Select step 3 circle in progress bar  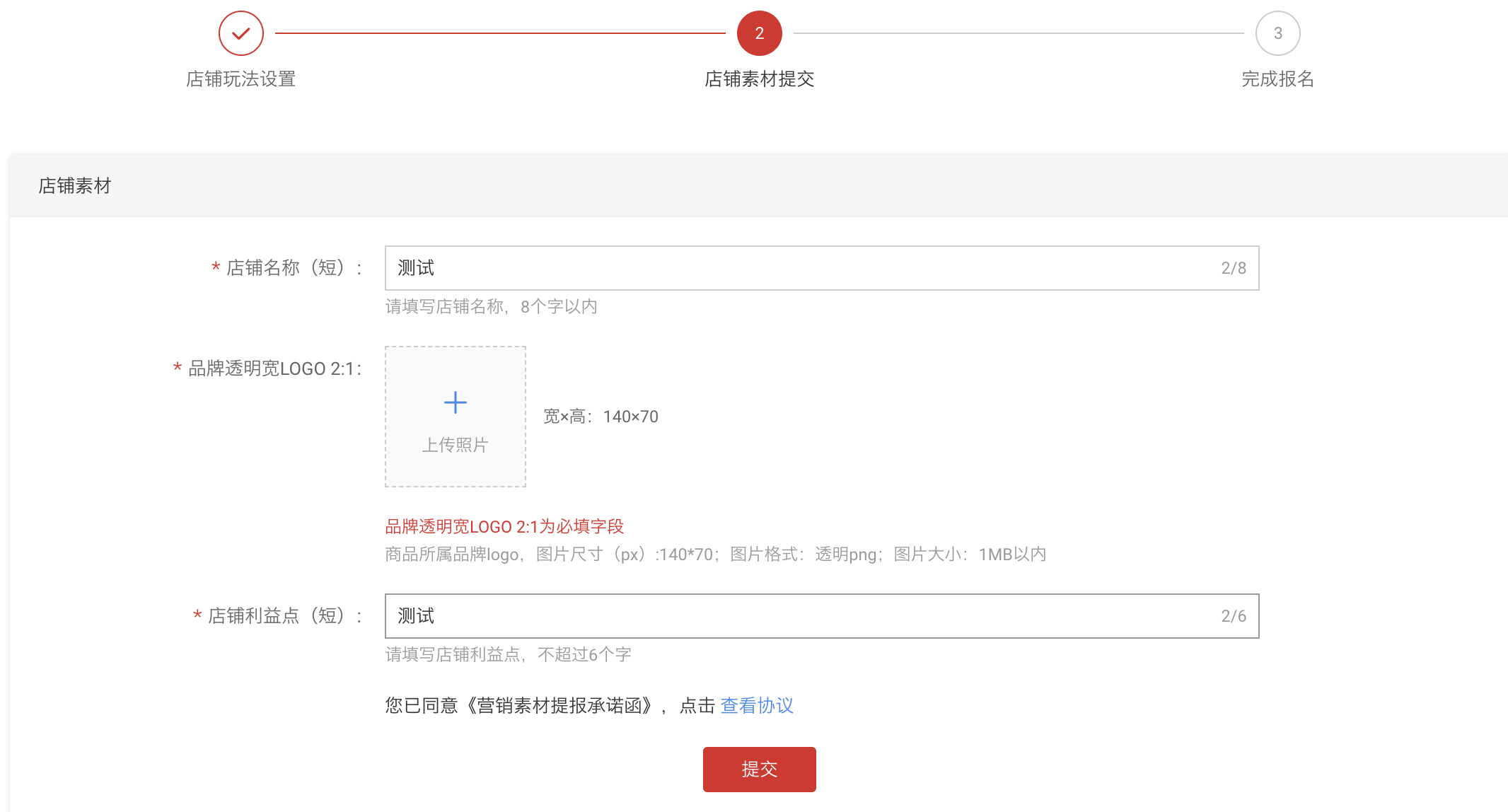pyautogui.click(x=1277, y=33)
